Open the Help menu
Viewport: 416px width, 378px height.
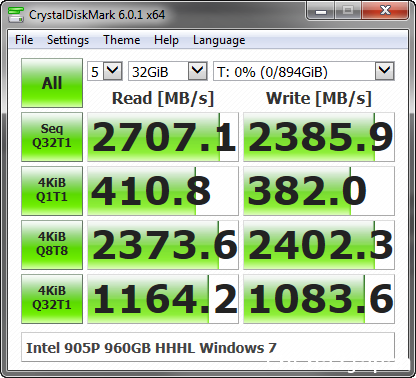click(166, 40)
